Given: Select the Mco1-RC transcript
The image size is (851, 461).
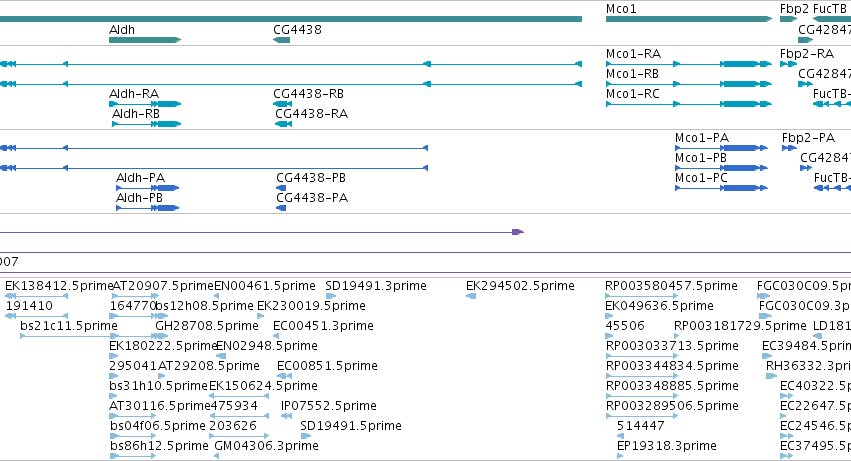Looking at the screenshot, I should click(x=689, y=104).
